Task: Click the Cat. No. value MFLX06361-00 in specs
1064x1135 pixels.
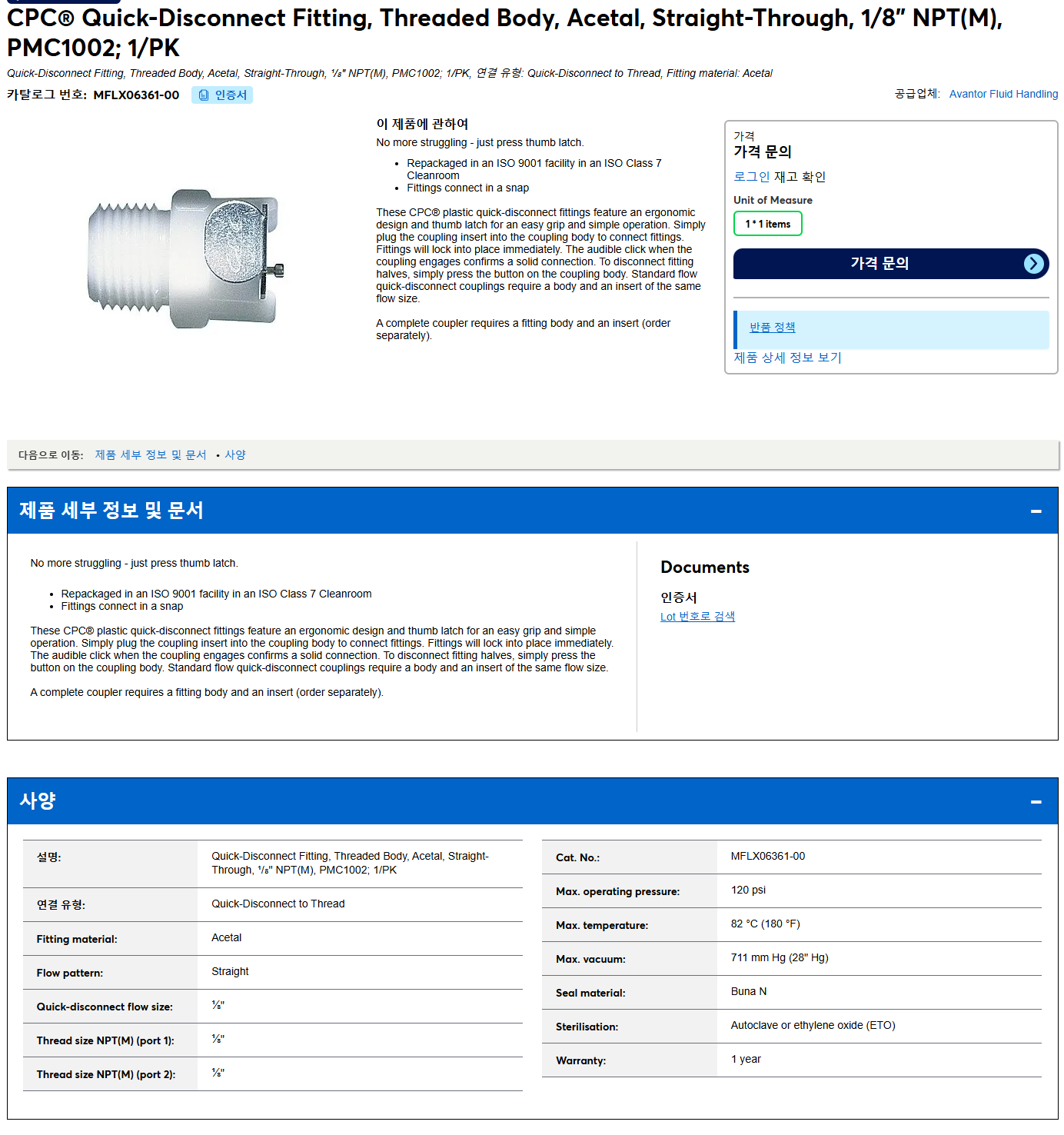Action: coord(768,857)
